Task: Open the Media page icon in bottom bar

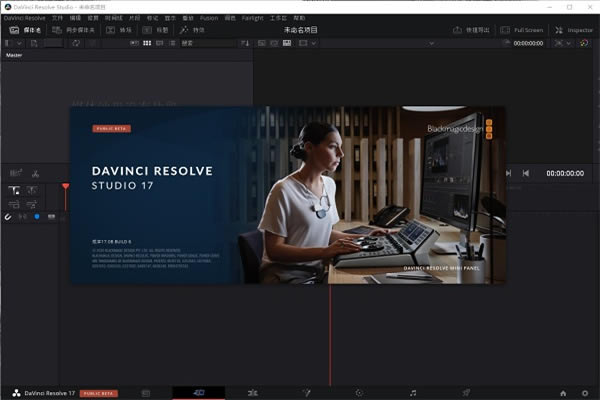Action: (146, 393)
